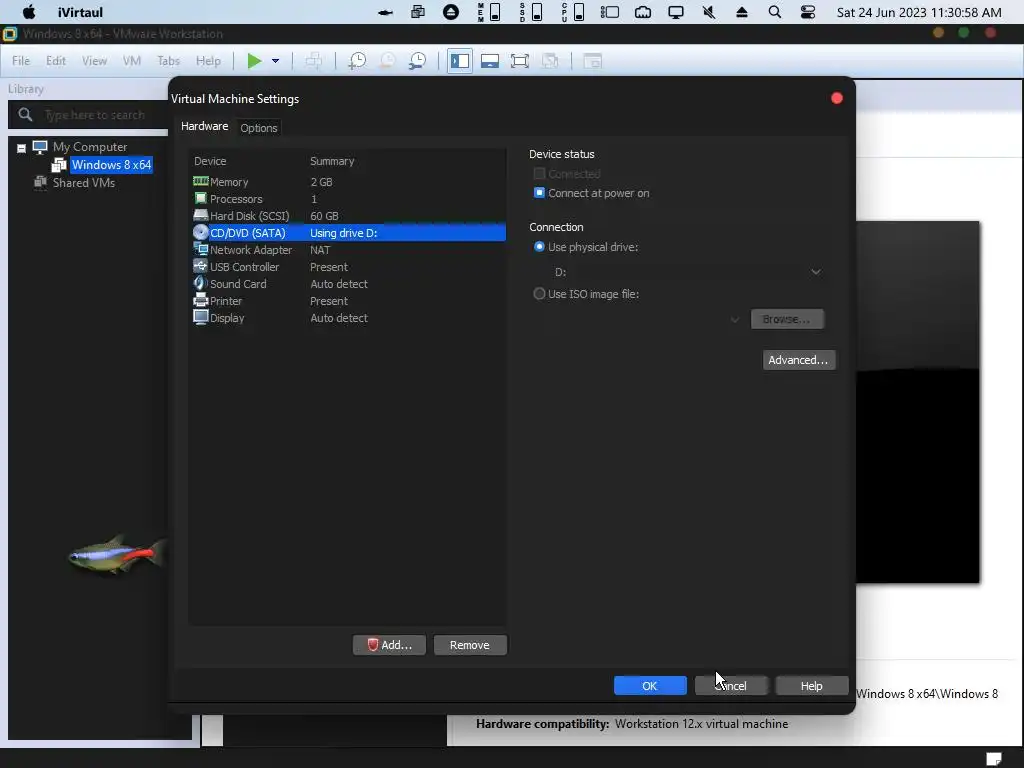
Task: Click the SSD monitor icon in menu bar
Action: pos(531,12)
